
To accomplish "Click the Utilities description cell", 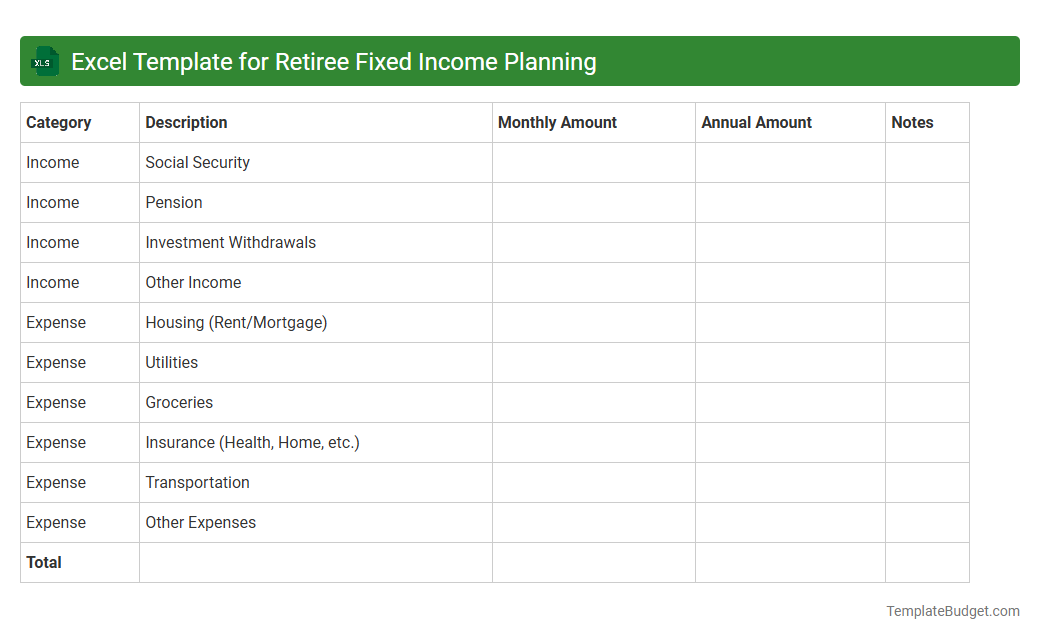I will (x=171, y=362).
